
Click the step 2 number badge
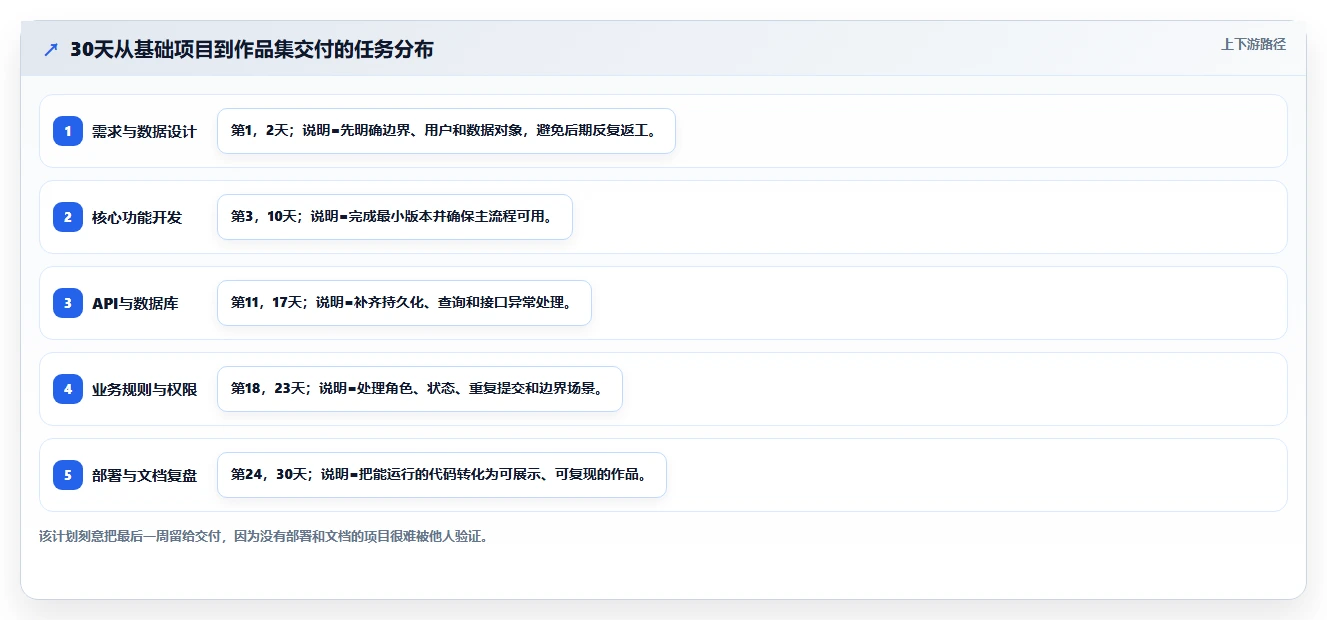click(x=68, y=217)
